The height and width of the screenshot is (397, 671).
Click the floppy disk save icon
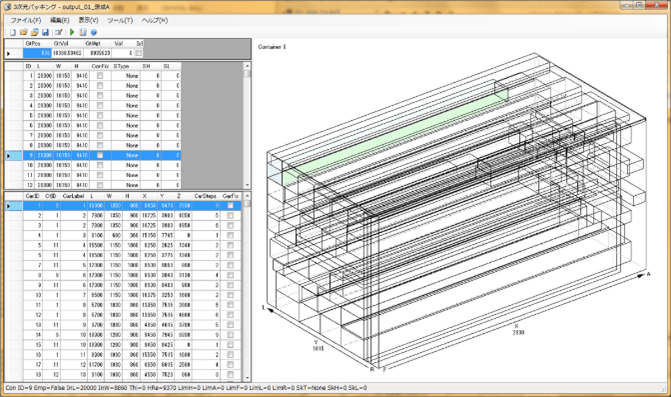(x=45, y=32)
